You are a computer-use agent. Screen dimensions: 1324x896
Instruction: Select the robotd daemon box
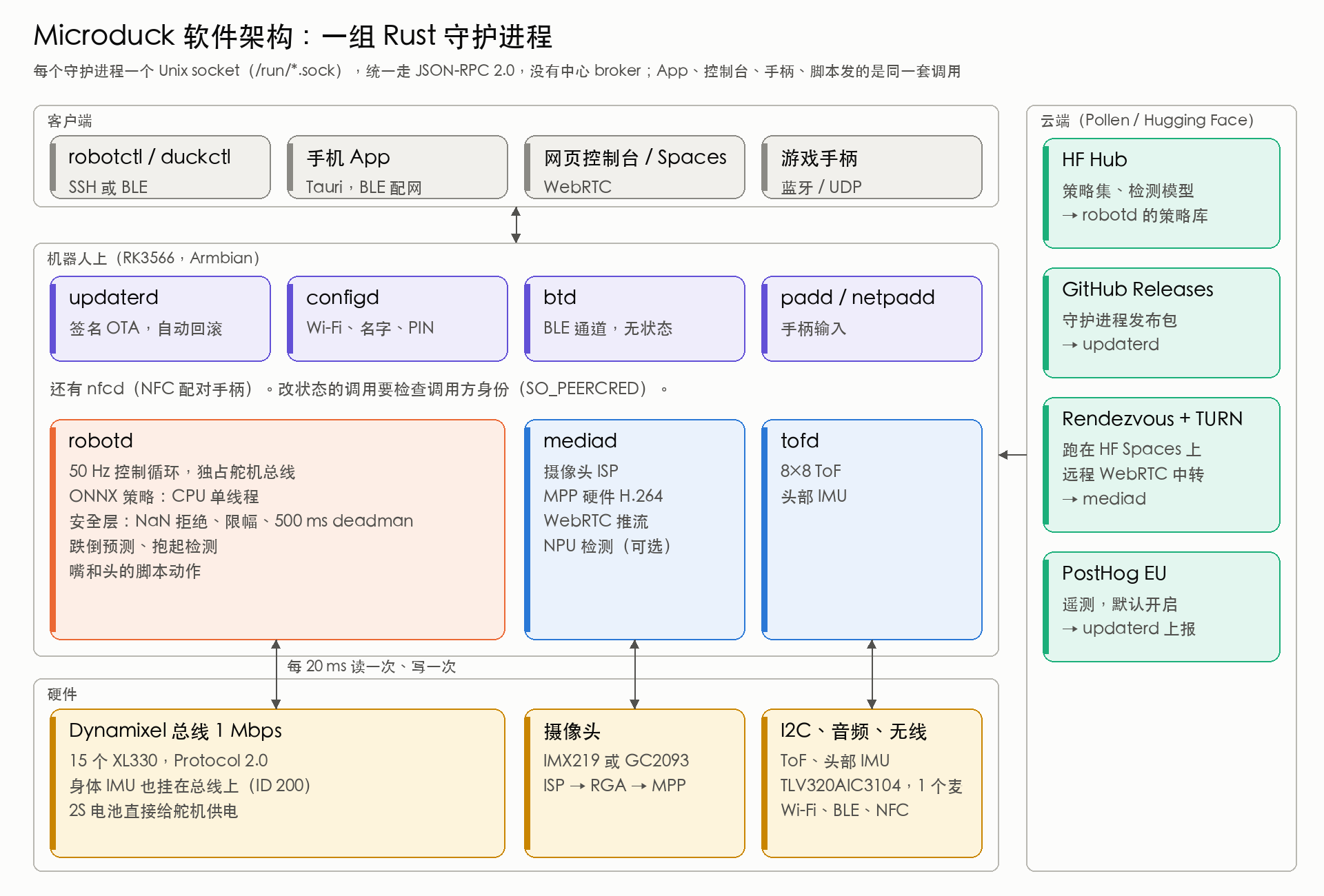click(x=277, y=530)
